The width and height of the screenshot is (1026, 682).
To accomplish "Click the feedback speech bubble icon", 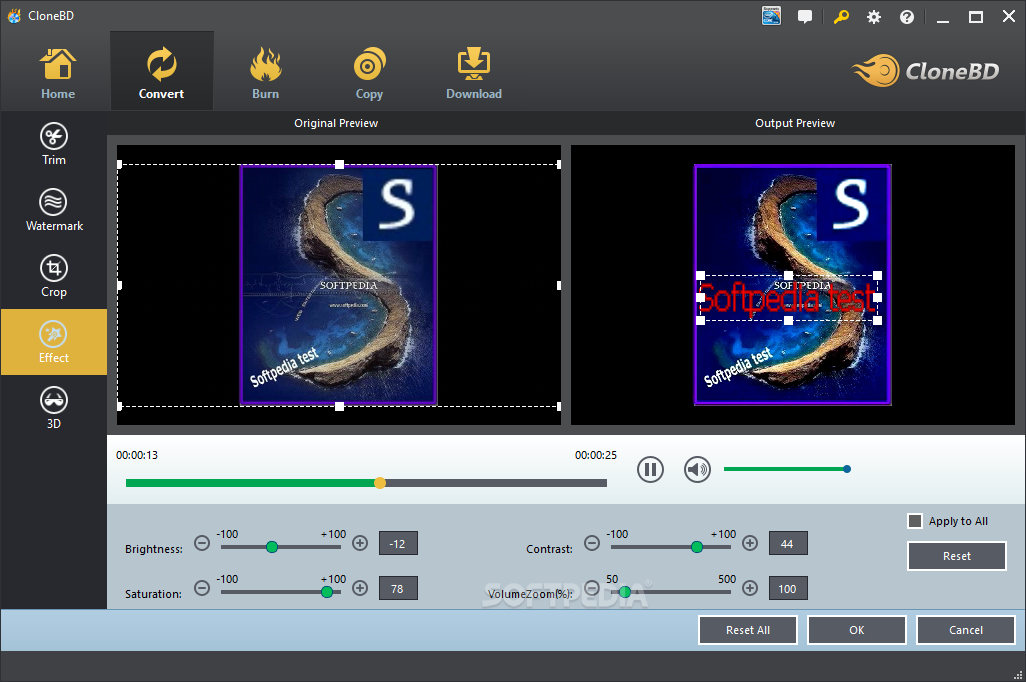I will click(805, 16).
